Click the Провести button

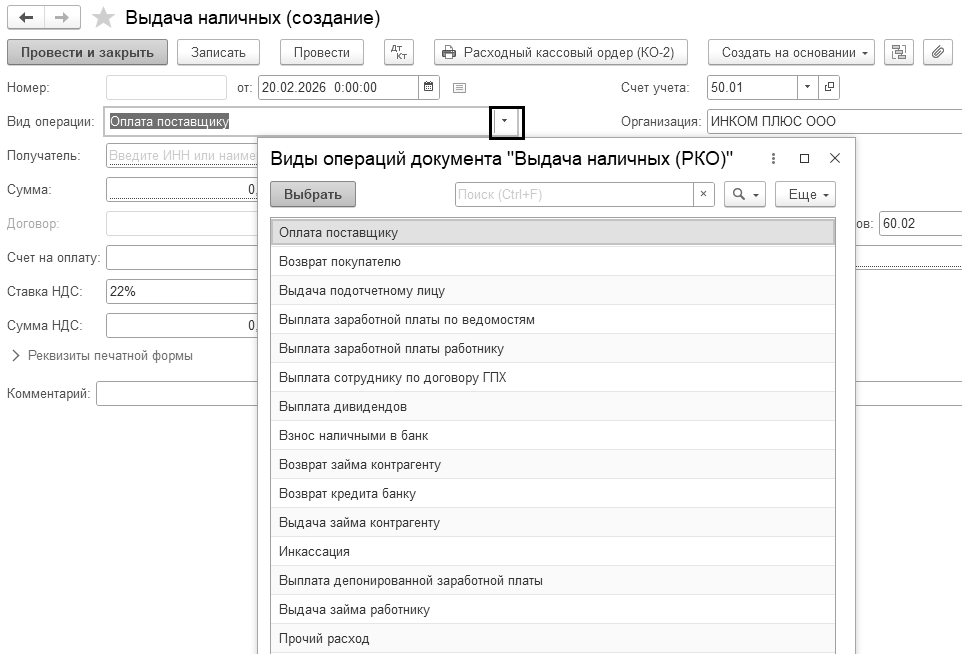321,52
